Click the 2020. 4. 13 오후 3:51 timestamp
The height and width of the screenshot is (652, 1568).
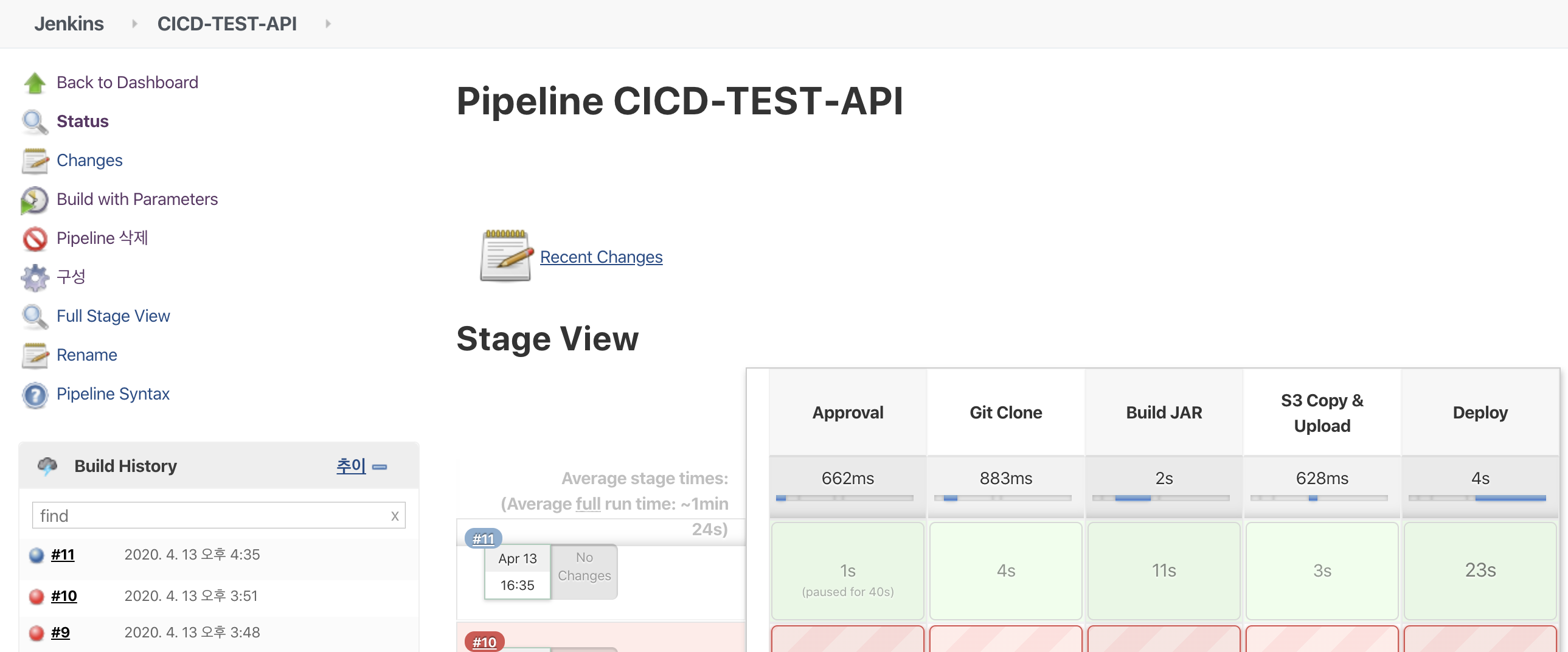[191, 596]
